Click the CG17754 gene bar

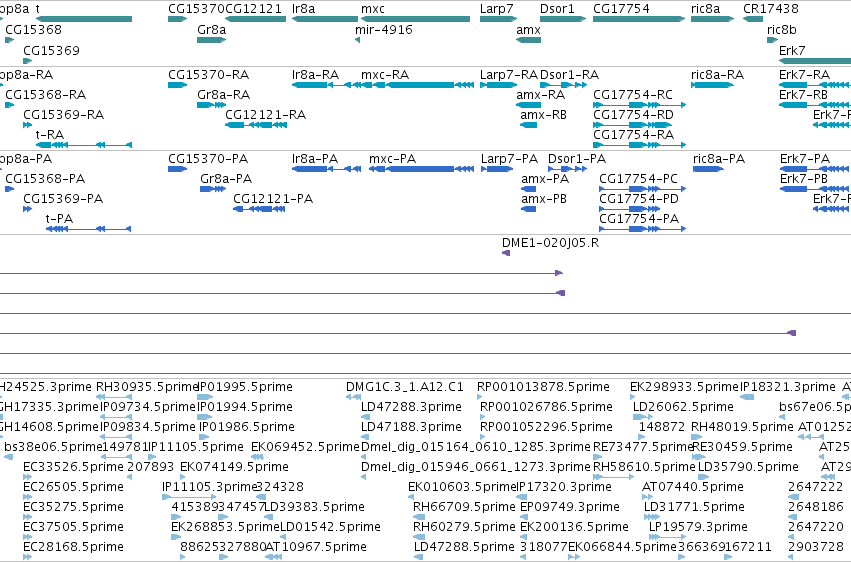coord(639,19)
